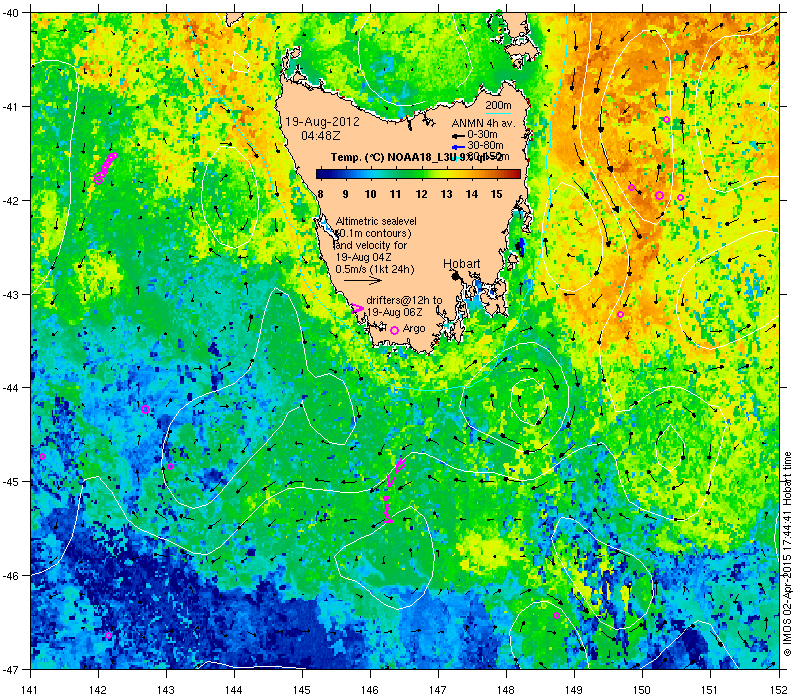This screenshot has width=800, height=700.
Task: Click the Hobart black dot marker
Action: pyautogui.click(x=456, y=276)
